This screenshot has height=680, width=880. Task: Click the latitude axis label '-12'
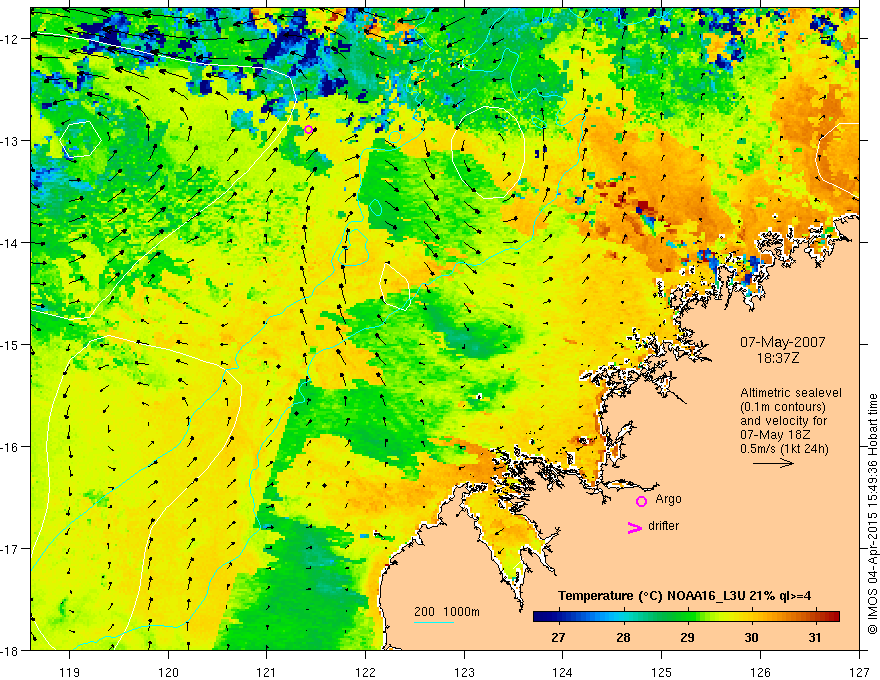tap(11, 39)
